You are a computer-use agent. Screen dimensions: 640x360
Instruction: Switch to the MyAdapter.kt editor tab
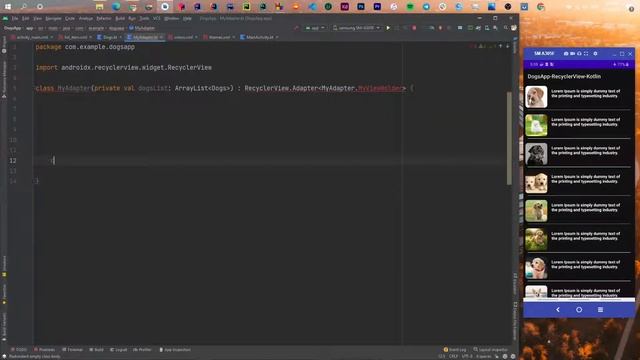click(144, 37)
